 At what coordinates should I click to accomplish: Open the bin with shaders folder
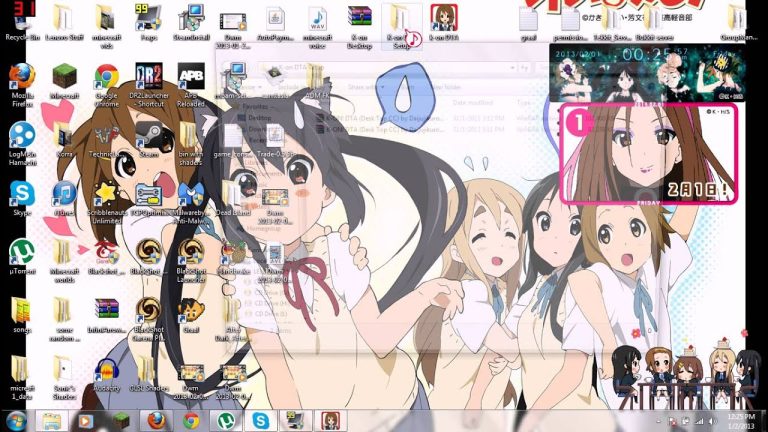click(191, 143)
